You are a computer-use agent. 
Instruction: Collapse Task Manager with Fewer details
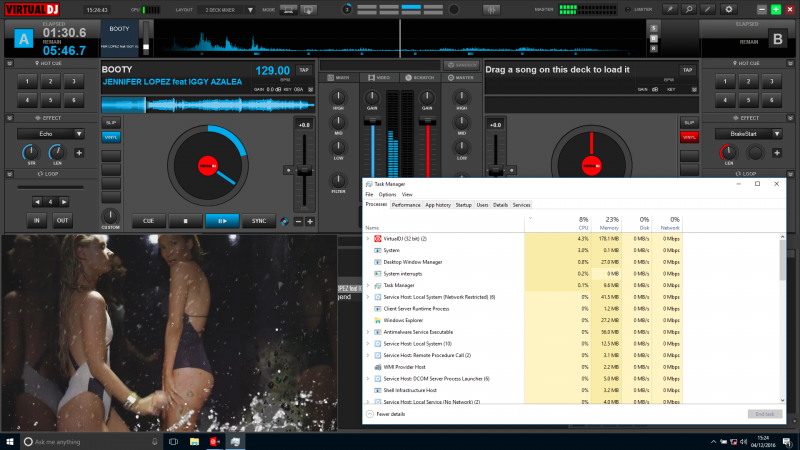(x=386, y=414)
